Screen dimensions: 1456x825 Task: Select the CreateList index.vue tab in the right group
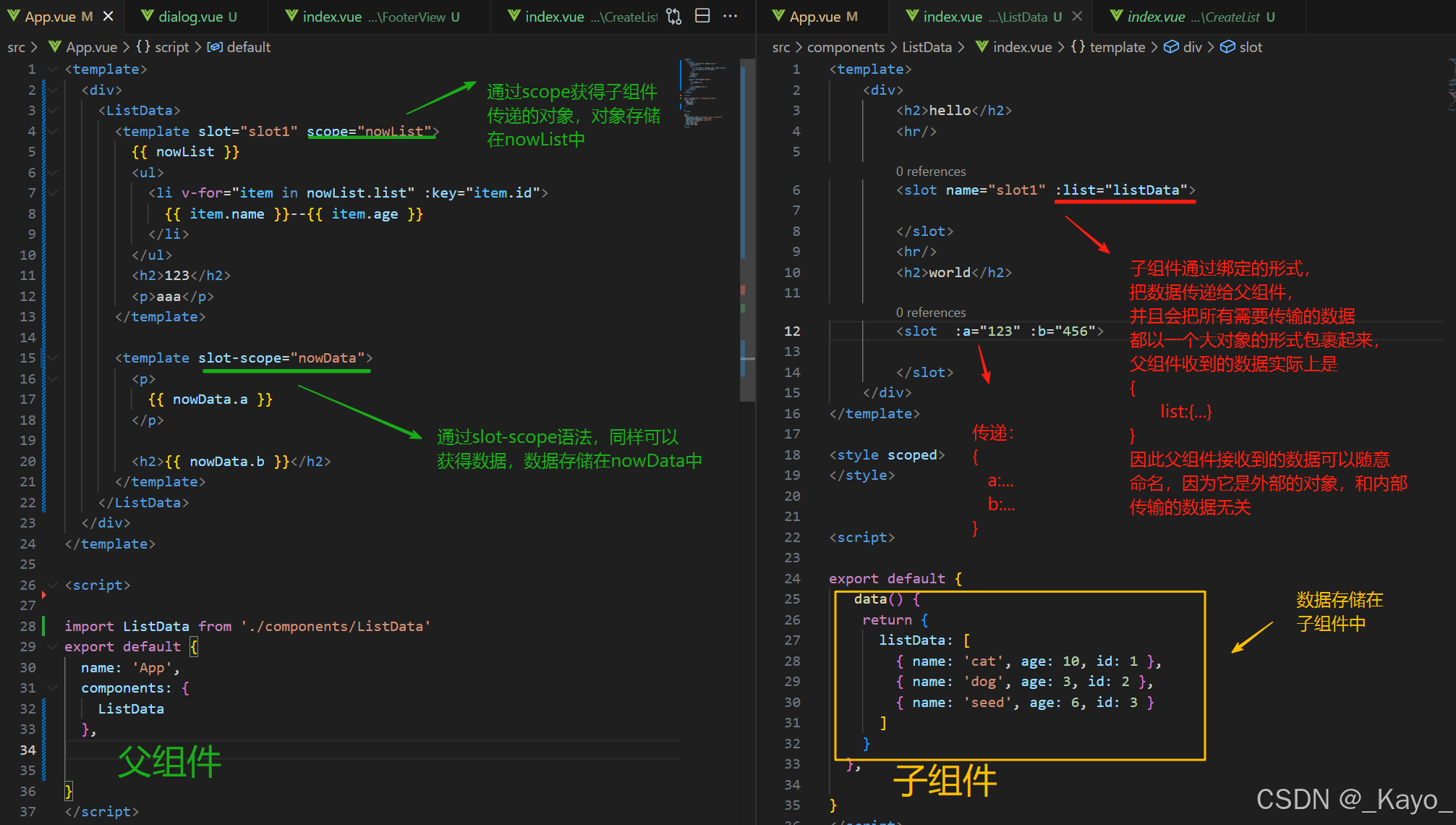1201,17
